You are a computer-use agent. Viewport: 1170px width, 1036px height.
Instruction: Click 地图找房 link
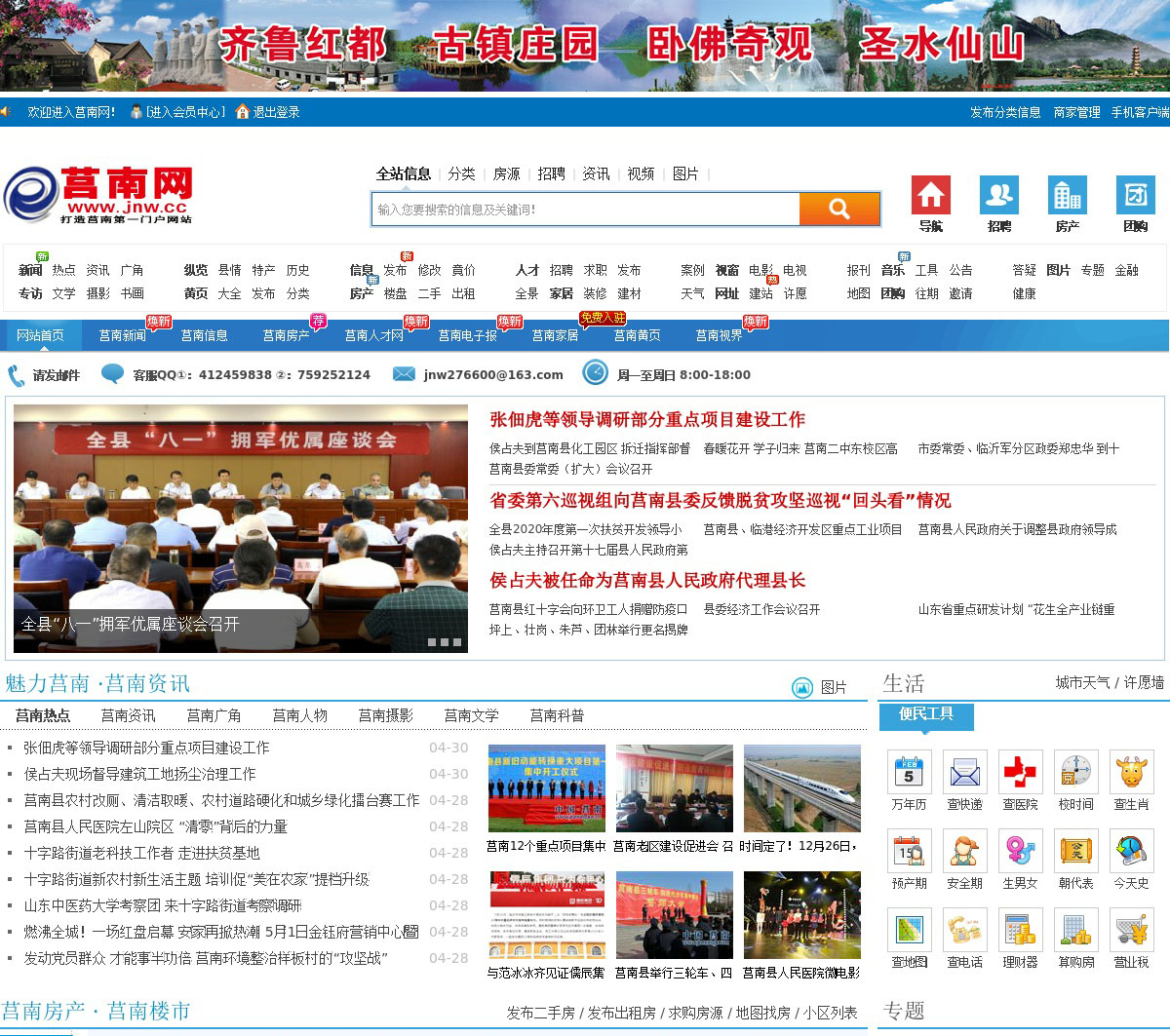tap(762, 1013)
